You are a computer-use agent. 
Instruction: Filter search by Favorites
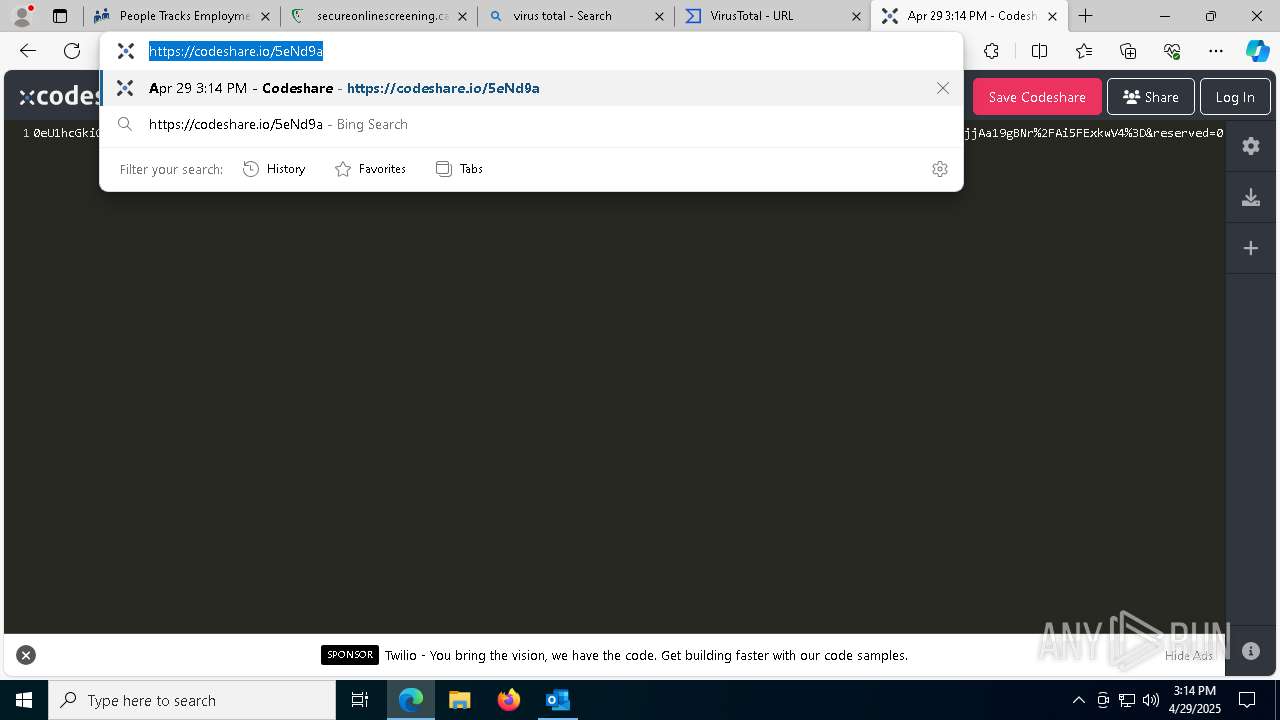click(370, 169)
